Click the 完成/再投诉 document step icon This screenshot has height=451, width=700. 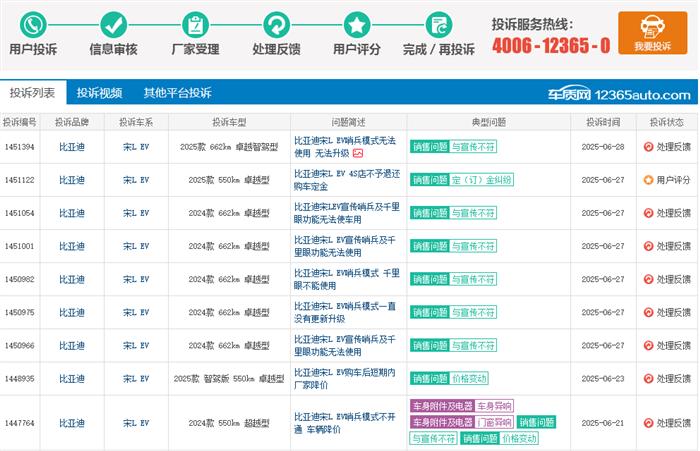(438, 25)
